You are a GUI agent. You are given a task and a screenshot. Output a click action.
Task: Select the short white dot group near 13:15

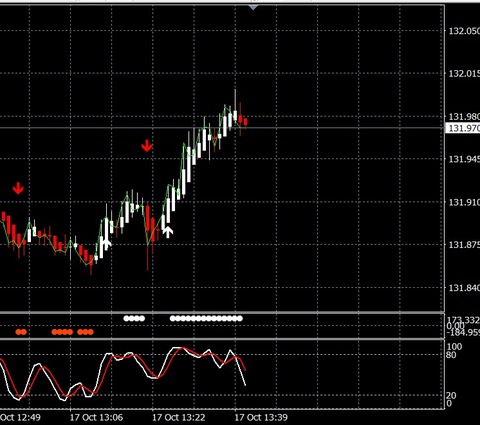pos(134,318)
